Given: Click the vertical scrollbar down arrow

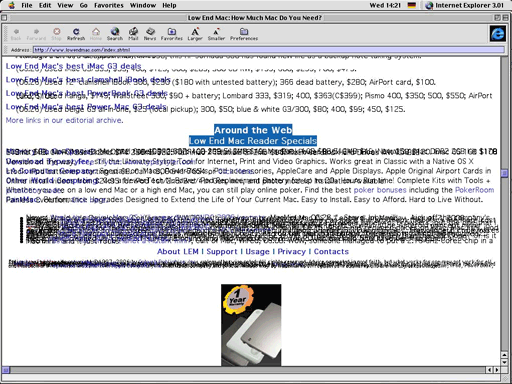Looking at the screenshot, I should [504, 362].
